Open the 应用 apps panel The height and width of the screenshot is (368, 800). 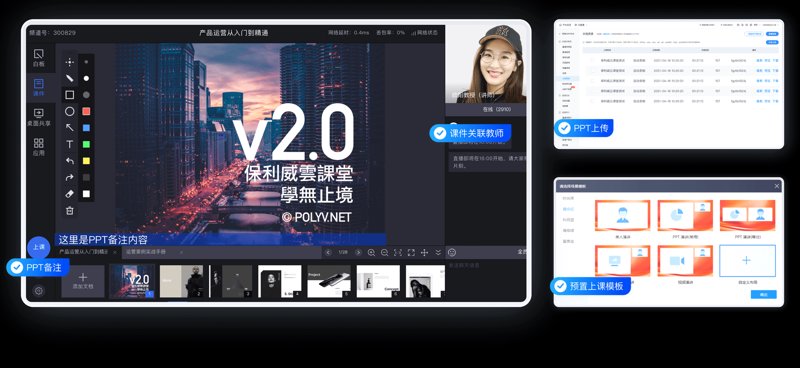click(39, 147)
